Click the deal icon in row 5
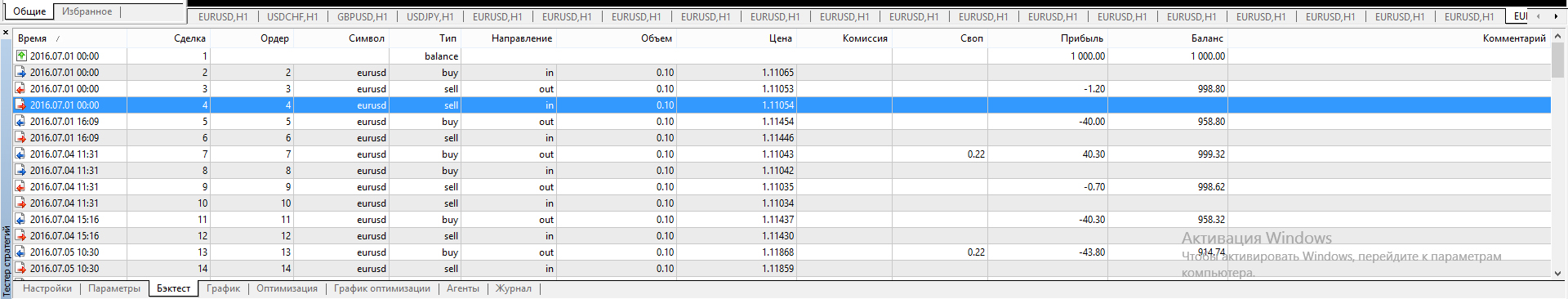 [21, 121]
